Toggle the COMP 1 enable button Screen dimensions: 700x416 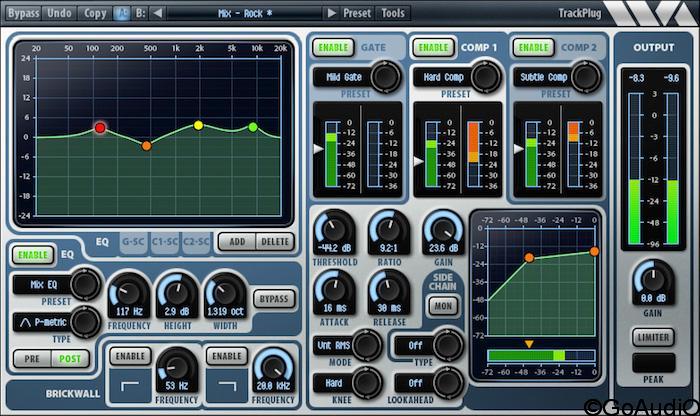coord(433,47)
